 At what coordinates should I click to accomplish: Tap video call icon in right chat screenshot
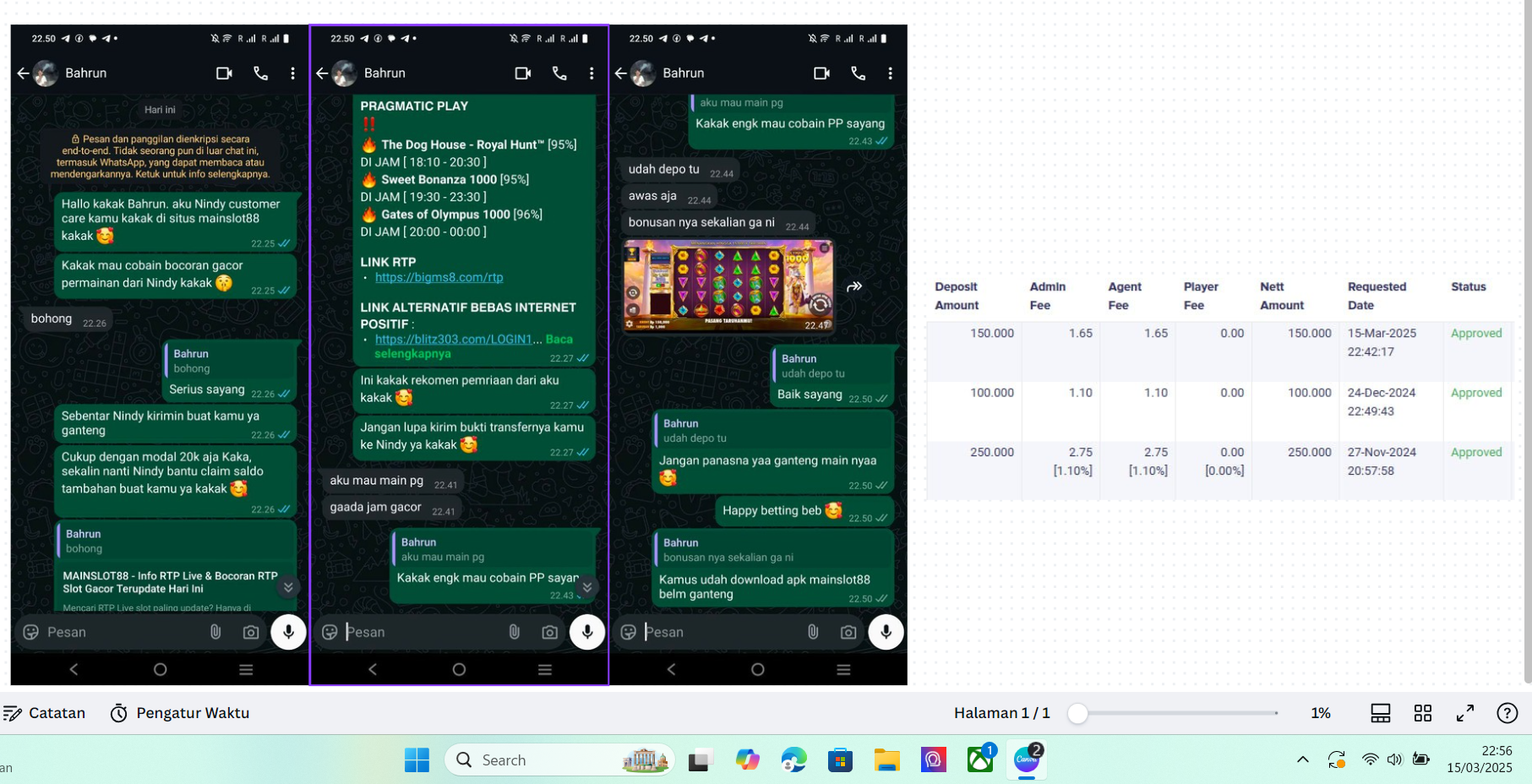pyautogui.click(x=821, y=73)
